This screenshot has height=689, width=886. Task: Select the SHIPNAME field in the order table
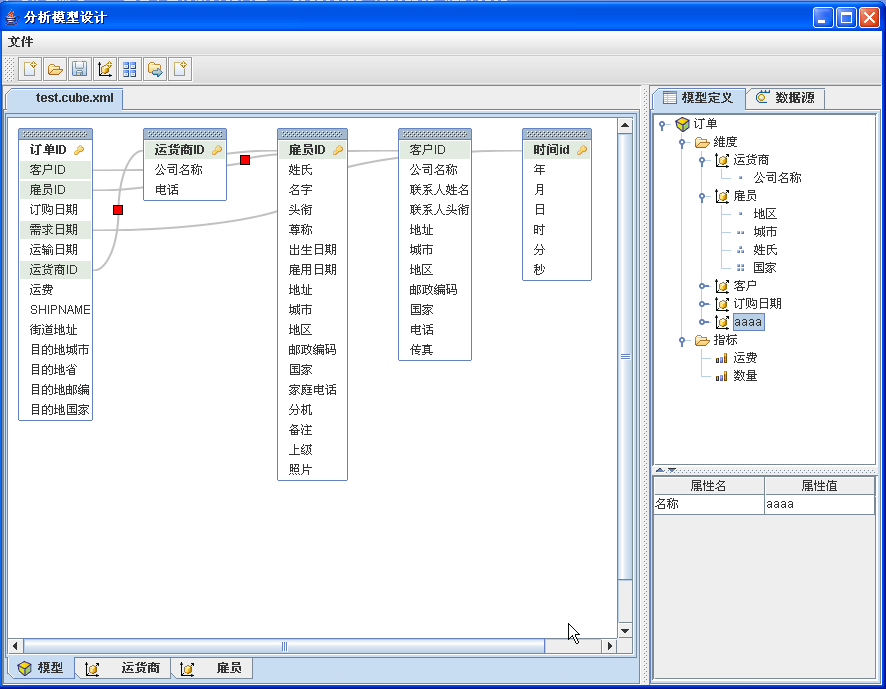pyautogui.click(x=55, y=310)
